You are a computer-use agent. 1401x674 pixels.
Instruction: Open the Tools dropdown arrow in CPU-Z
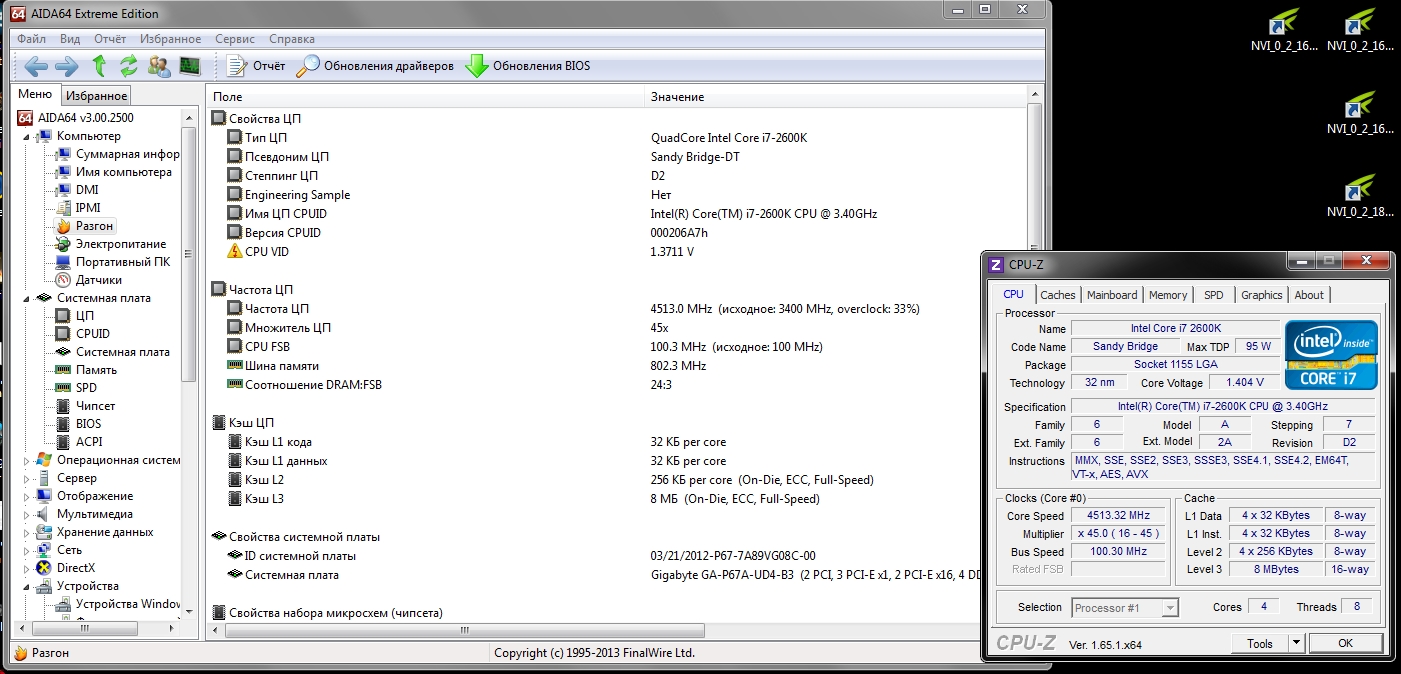pos(1296,643)
